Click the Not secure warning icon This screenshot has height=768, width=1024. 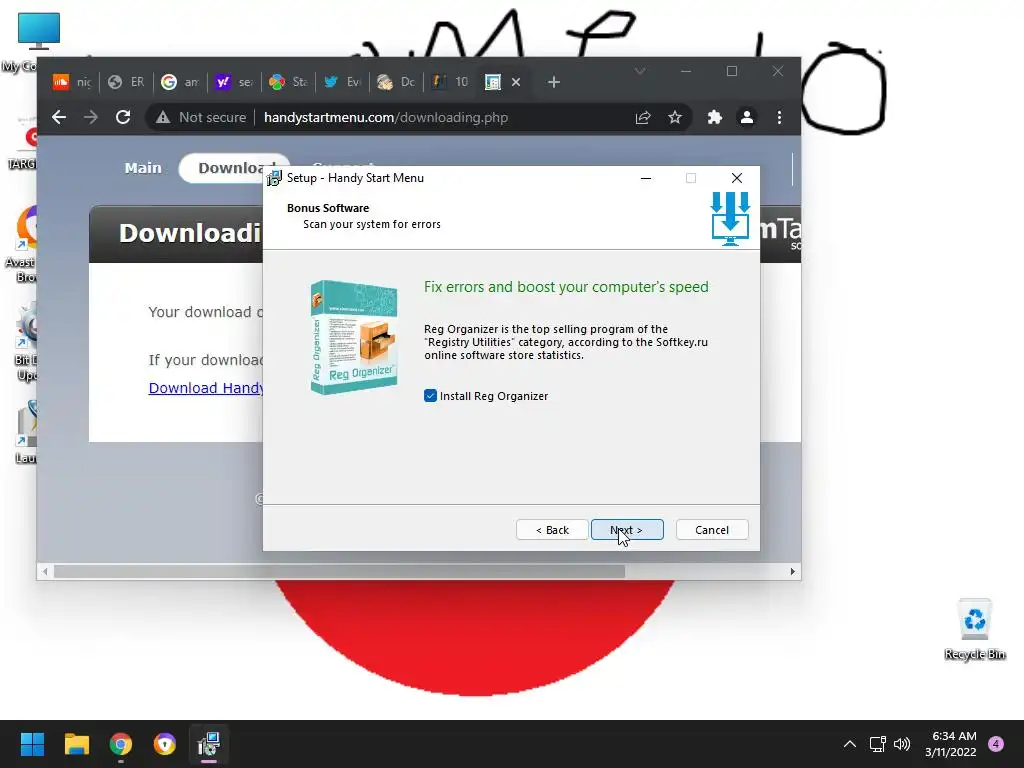pyautogui.click(x=163, y=118)
